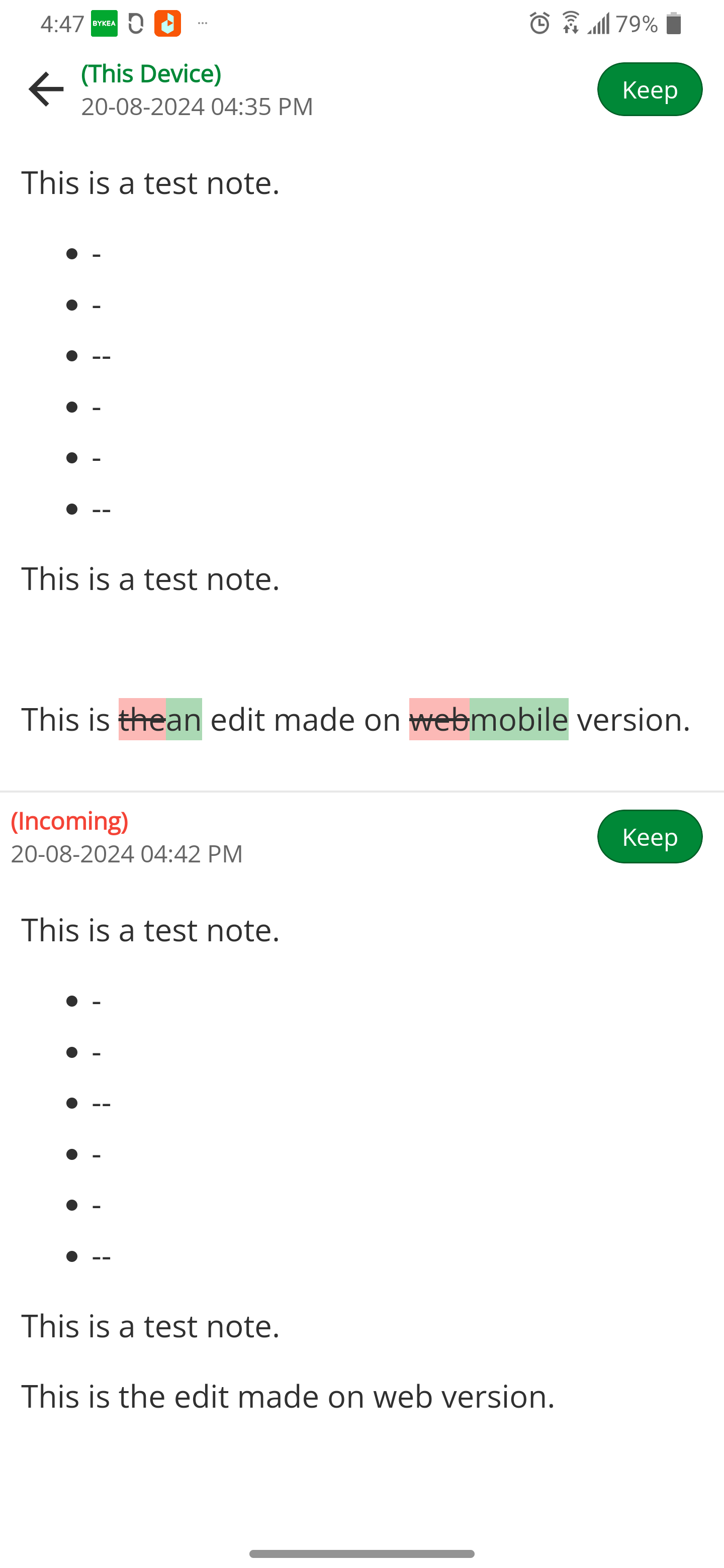Keep the This Device version

pyautogui.click(x=649, y=89)
